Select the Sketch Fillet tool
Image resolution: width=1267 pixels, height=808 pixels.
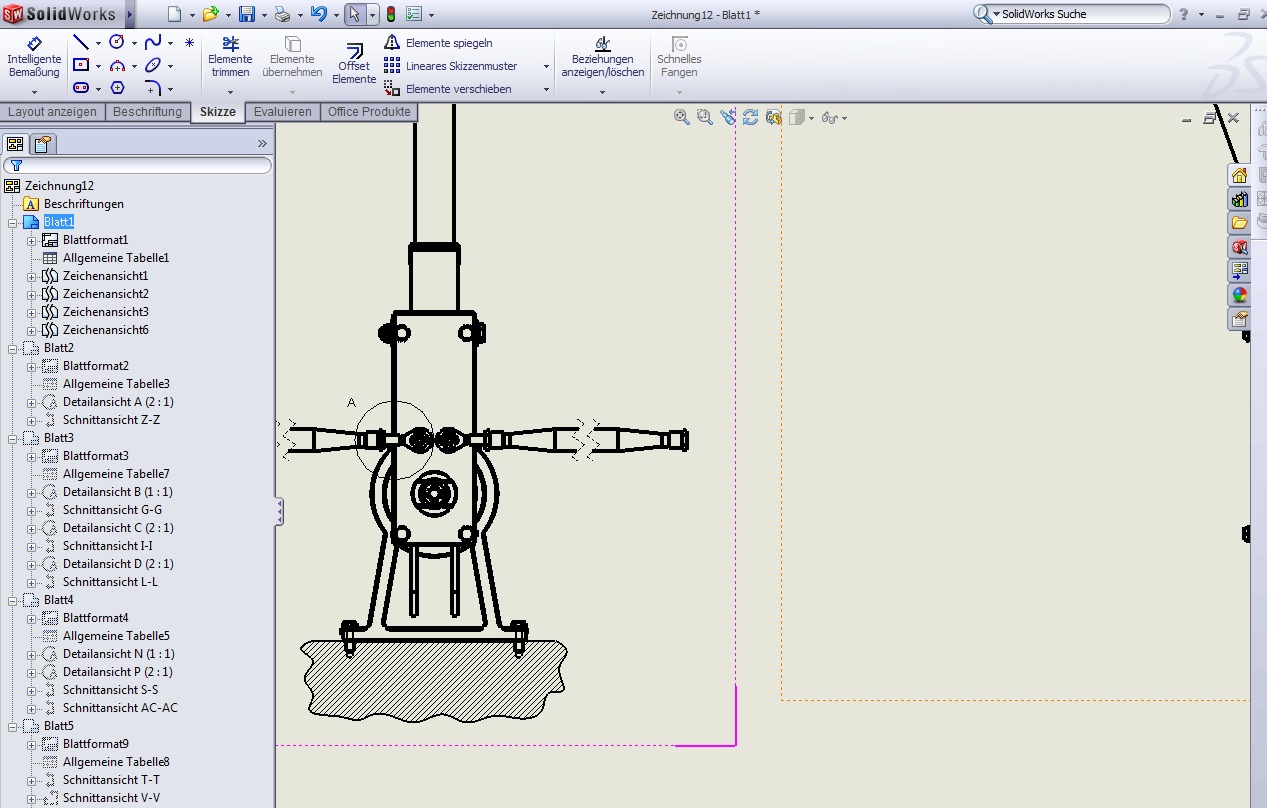coord(153,88)
